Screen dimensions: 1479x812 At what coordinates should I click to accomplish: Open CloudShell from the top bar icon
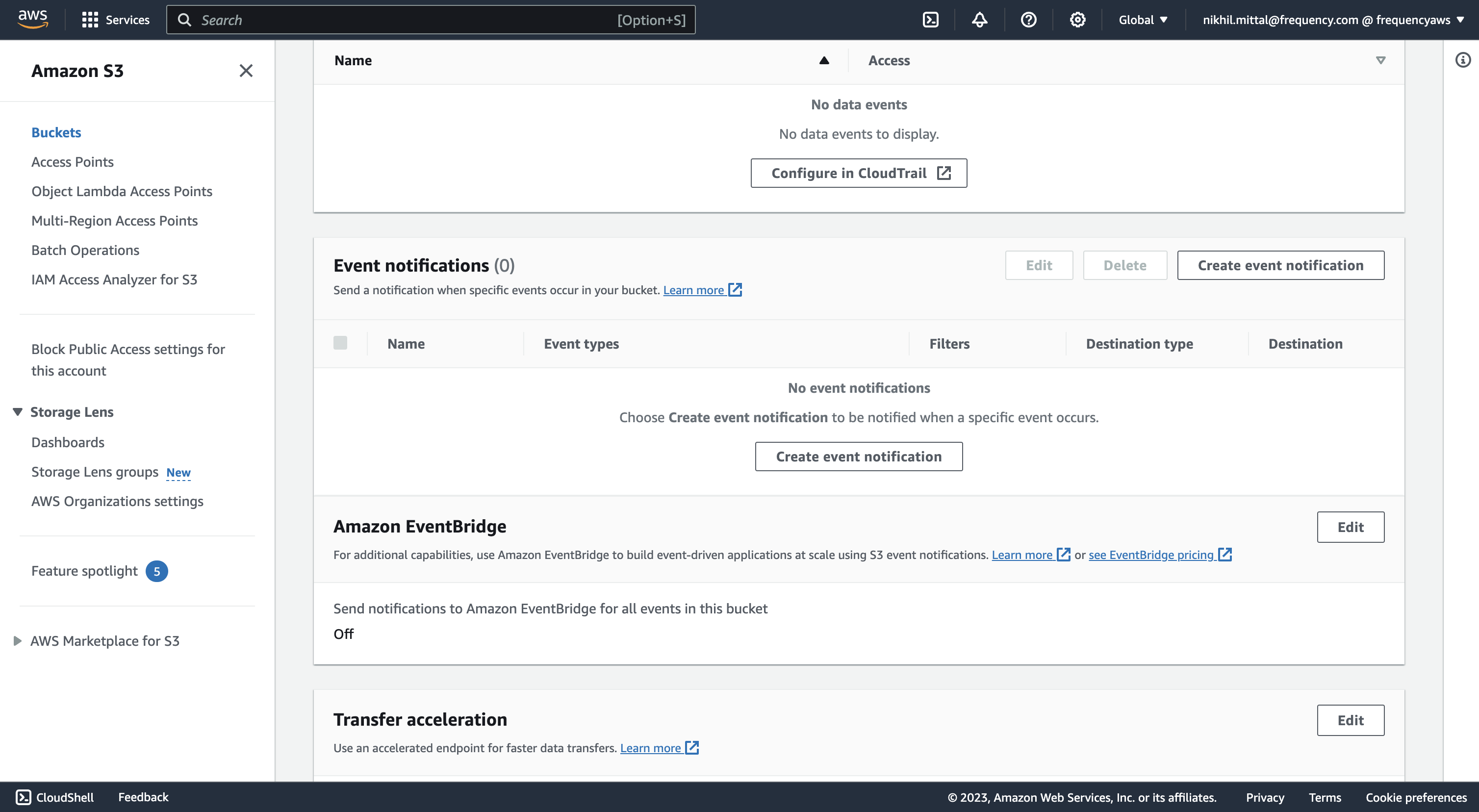930,20
